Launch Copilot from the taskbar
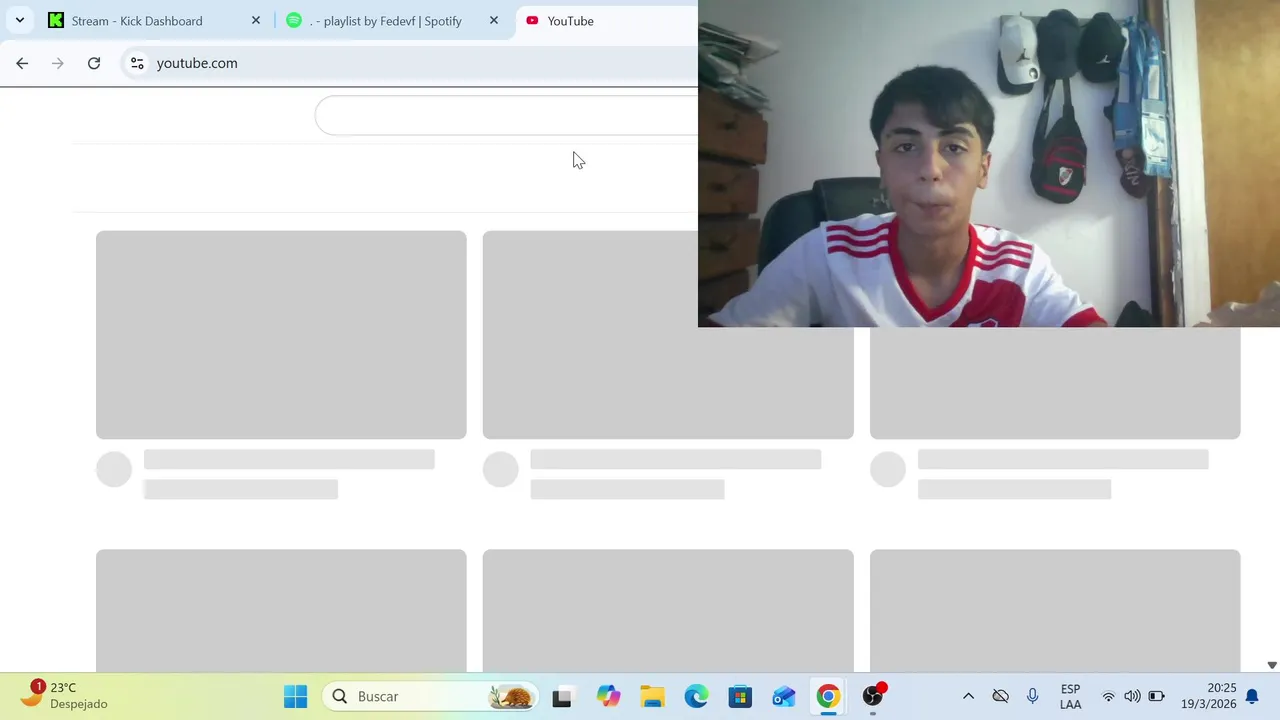 608,696
